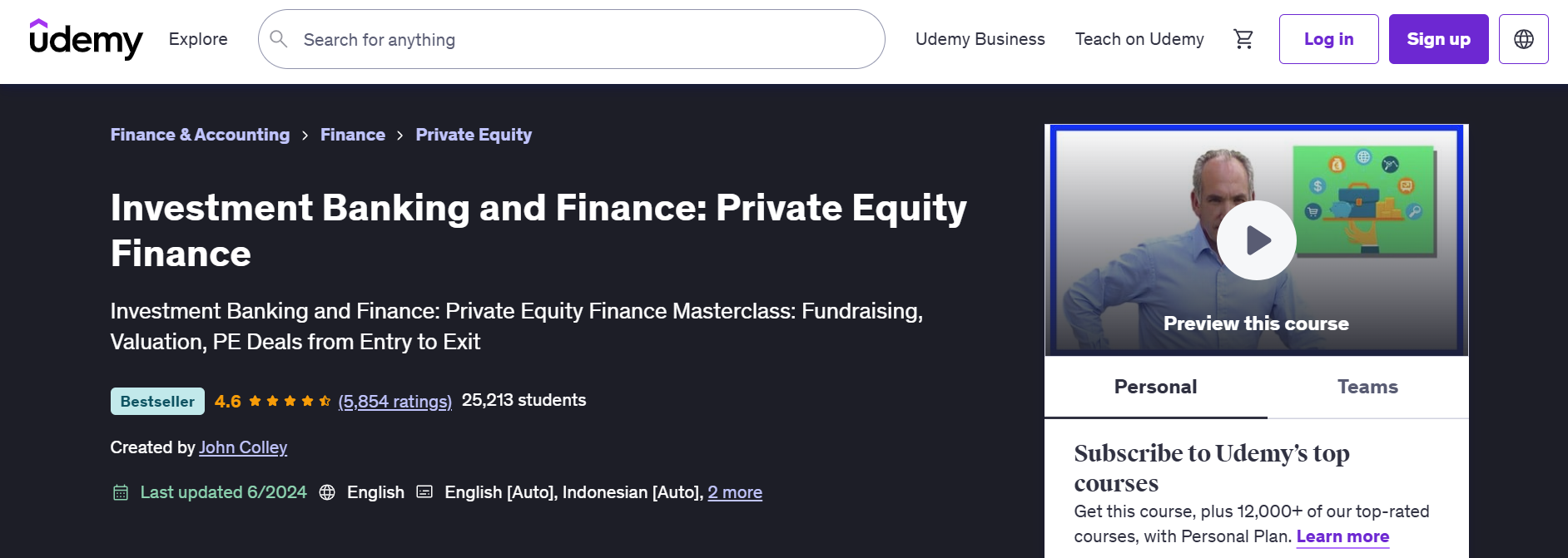
Task: Click the course language globe icon
Action: [327, 492]
